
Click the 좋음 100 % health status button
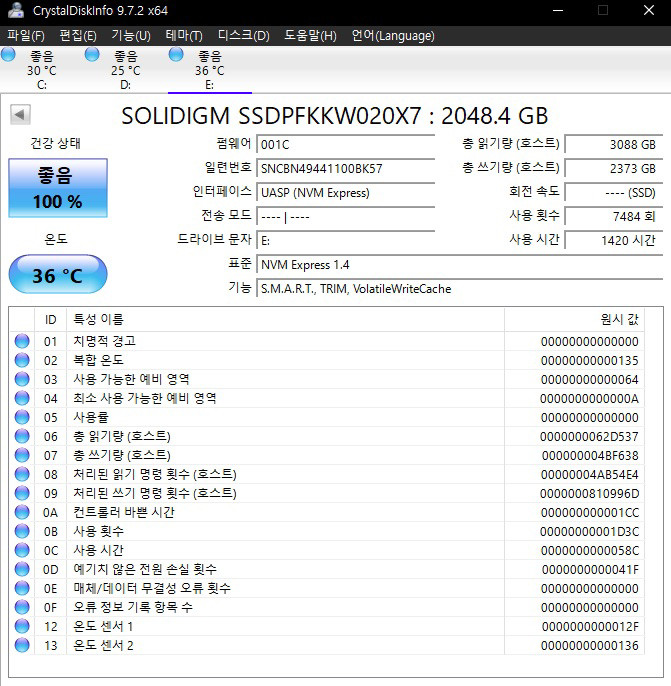(58, 188)
